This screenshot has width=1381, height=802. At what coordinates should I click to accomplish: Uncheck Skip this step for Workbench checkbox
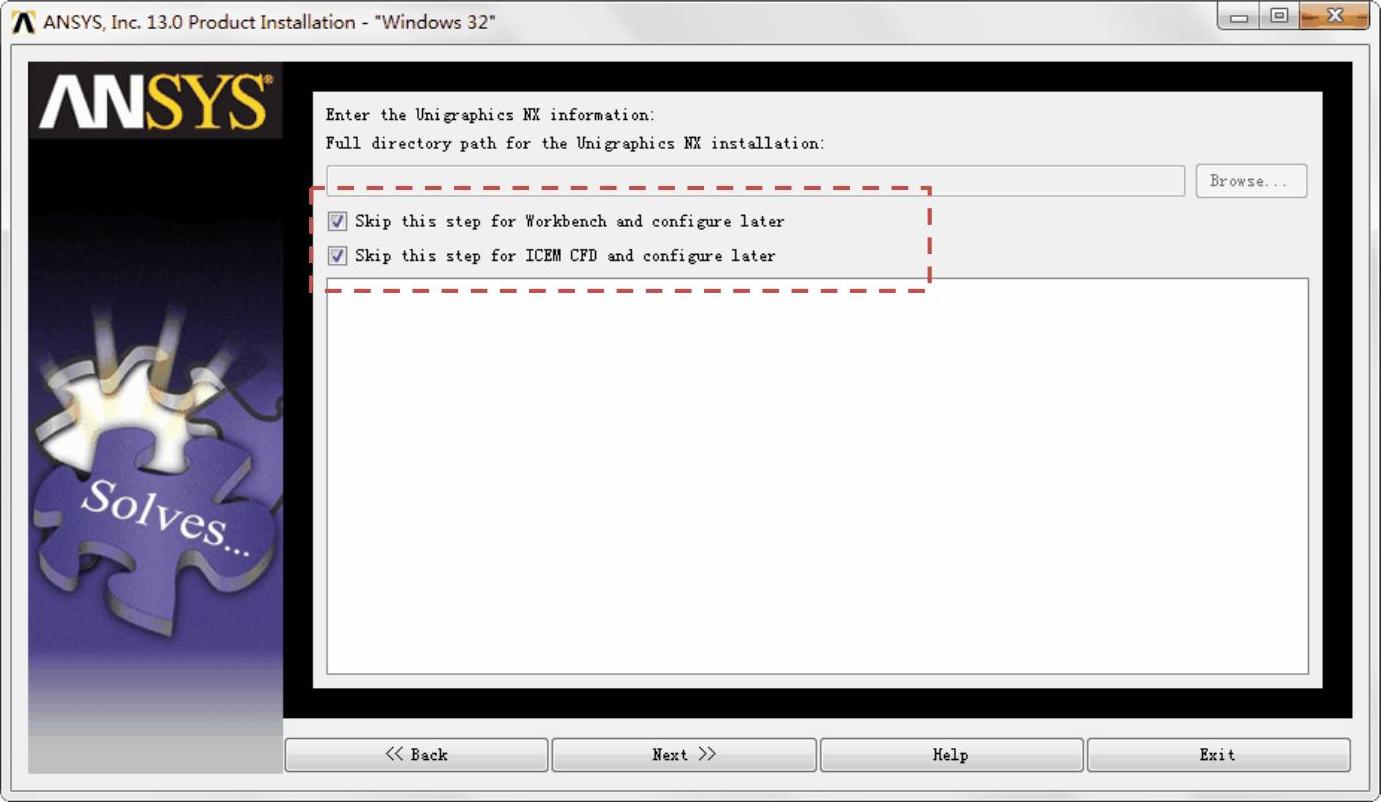pos(338,221)
